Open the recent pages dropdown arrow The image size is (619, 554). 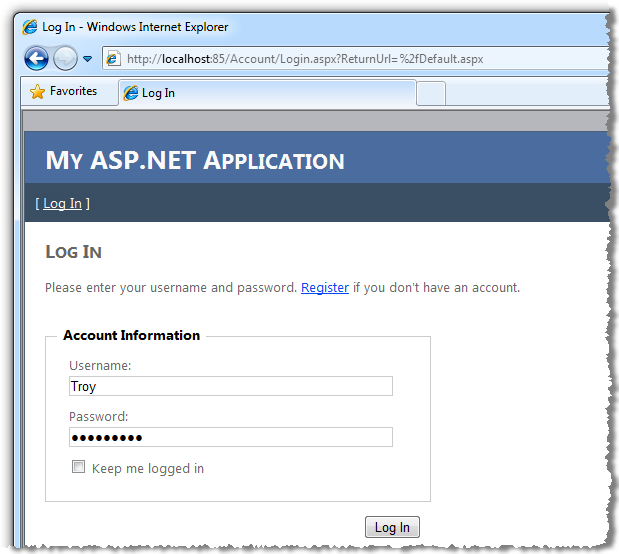(87, 59)
